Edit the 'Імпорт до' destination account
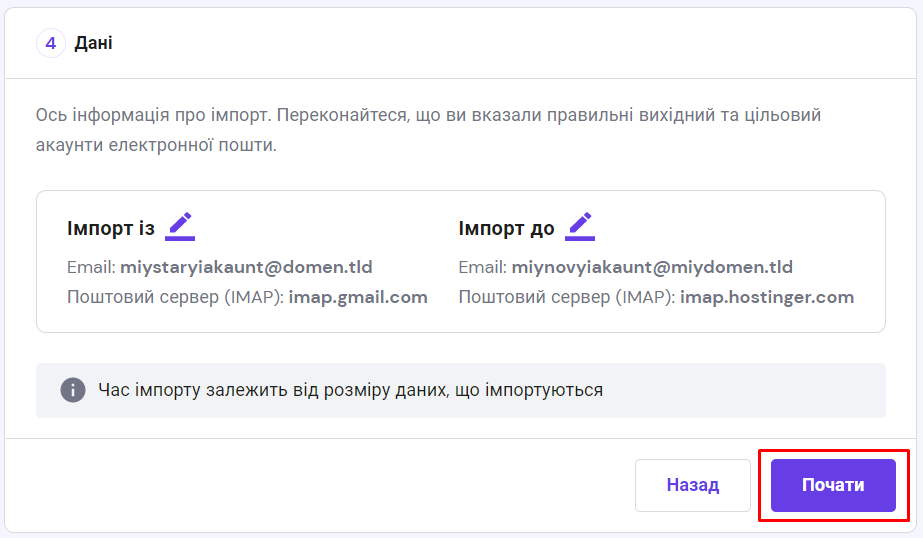 point(580,227)
